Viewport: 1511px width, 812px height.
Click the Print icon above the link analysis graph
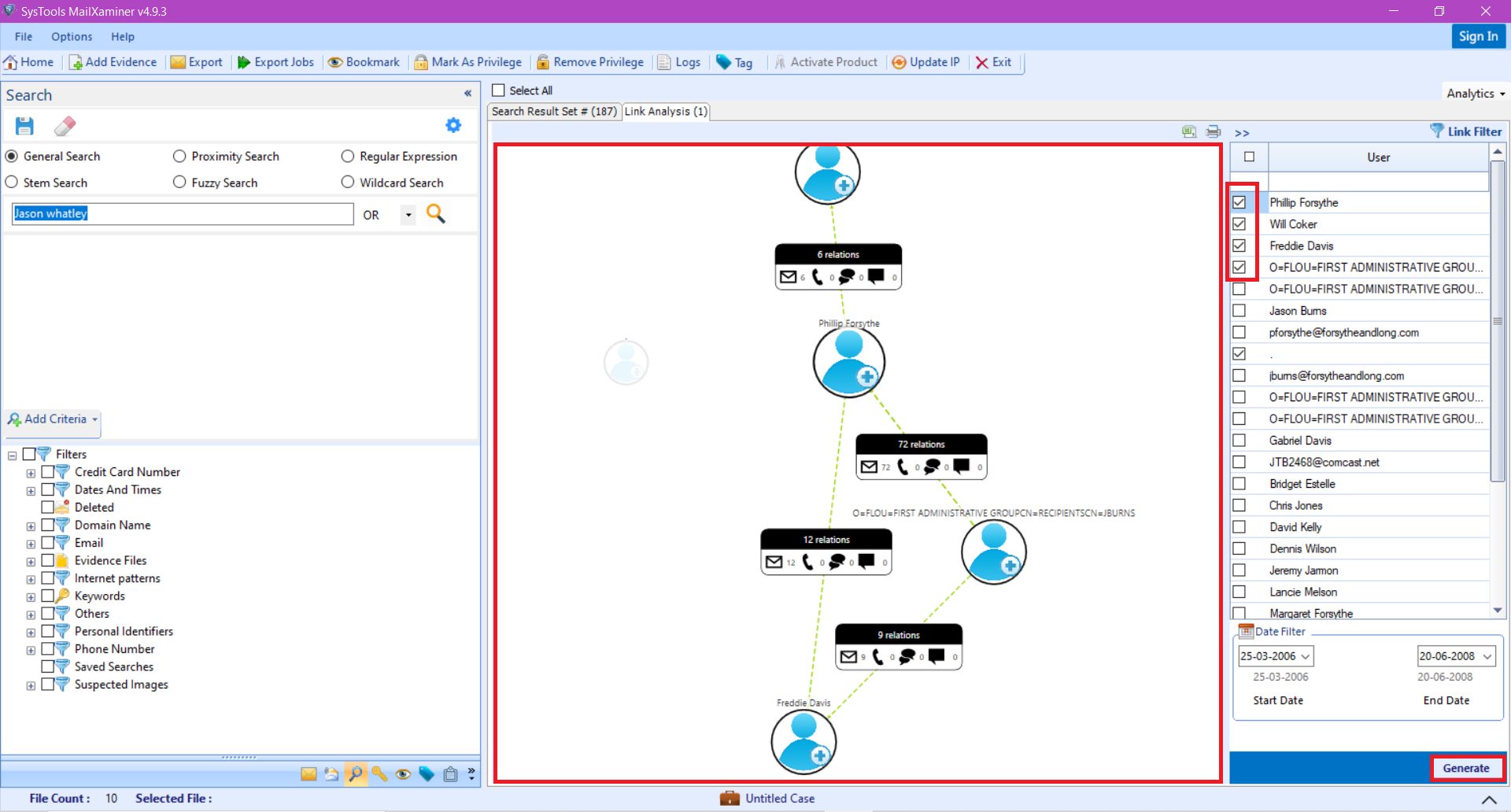[x=1213, y=131]
